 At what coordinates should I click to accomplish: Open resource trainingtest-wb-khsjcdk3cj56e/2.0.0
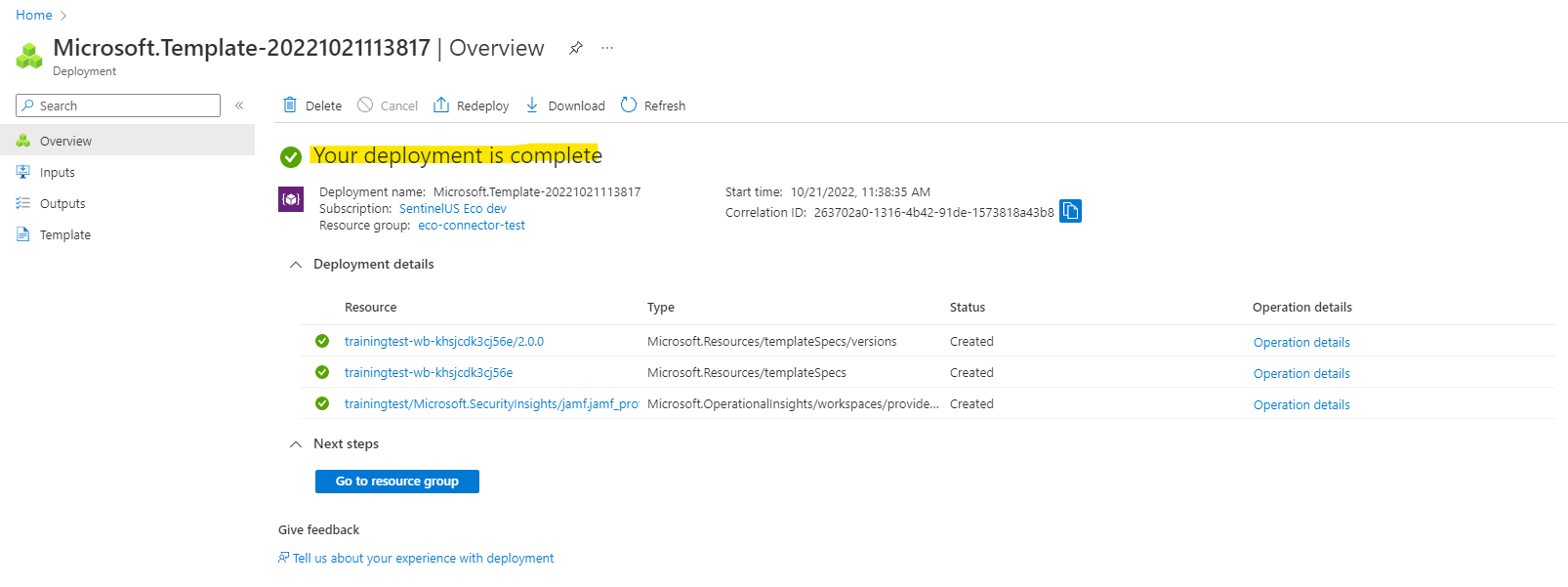point(444,341)
